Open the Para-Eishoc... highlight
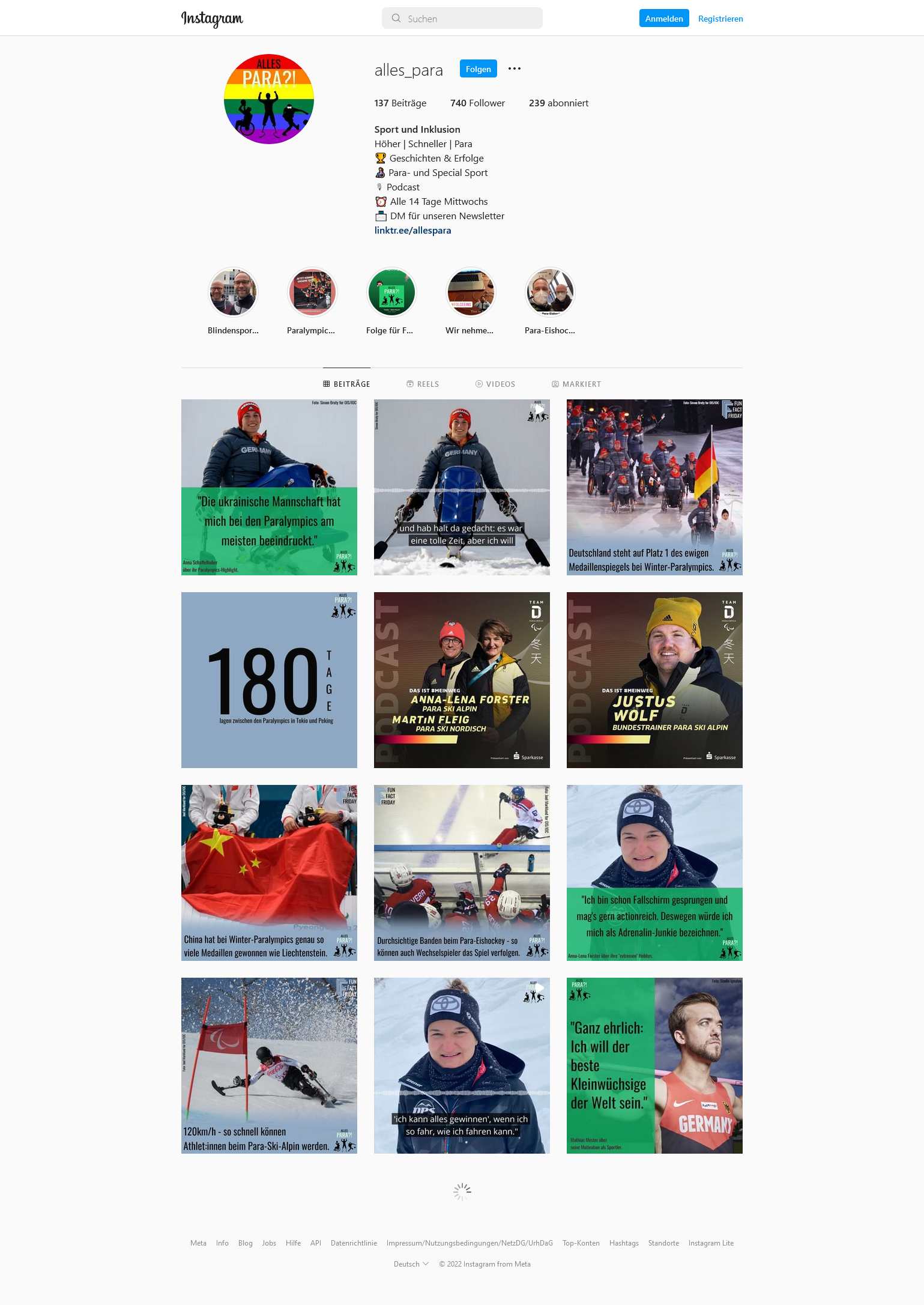924x1305 pixels. tap(550, 292)
